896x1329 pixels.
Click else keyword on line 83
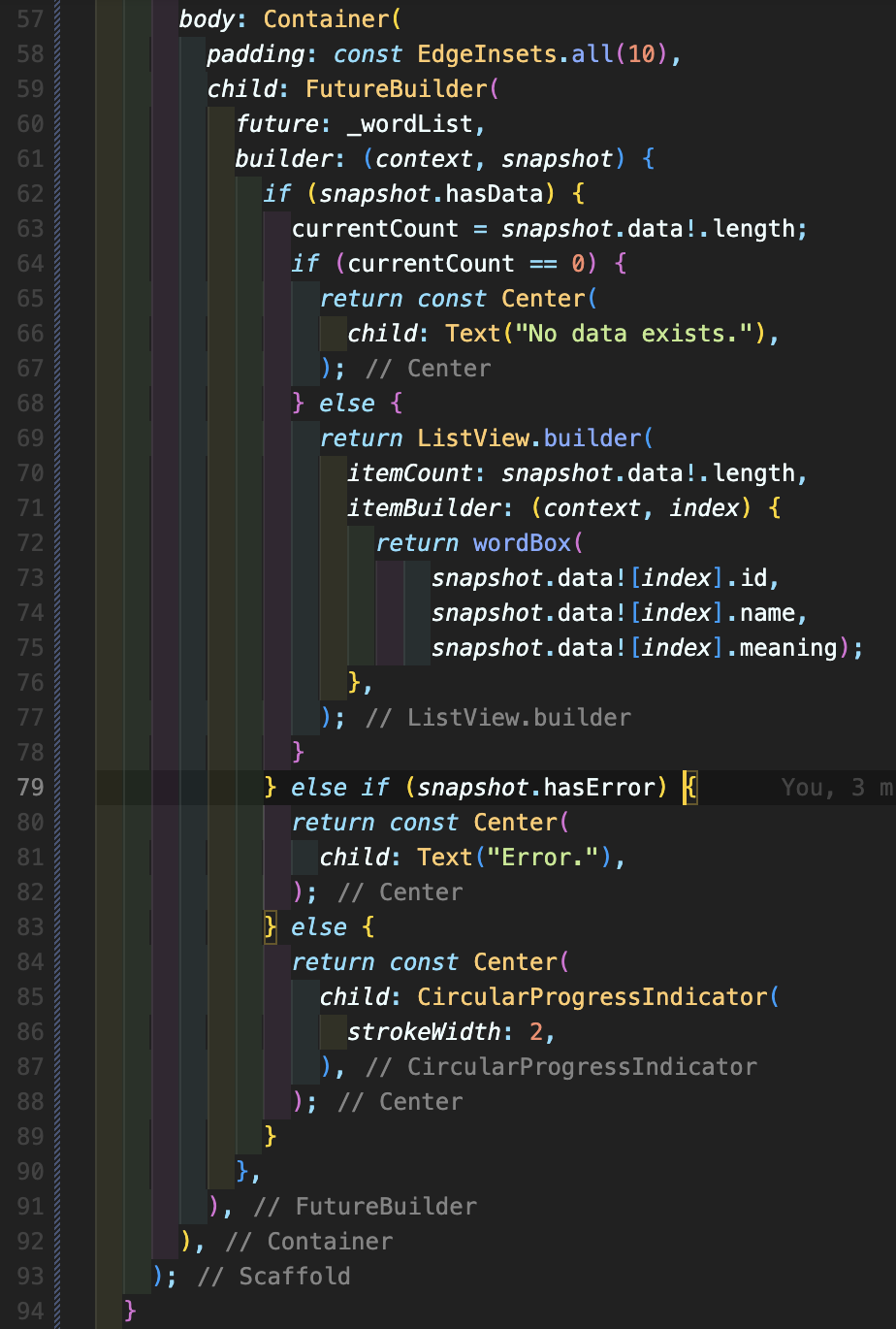click(319, 926)
